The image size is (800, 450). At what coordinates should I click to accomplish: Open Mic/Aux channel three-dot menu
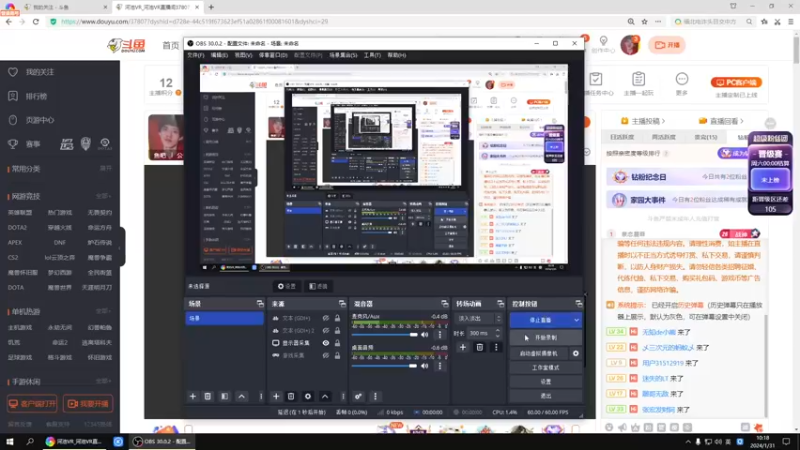440,335
